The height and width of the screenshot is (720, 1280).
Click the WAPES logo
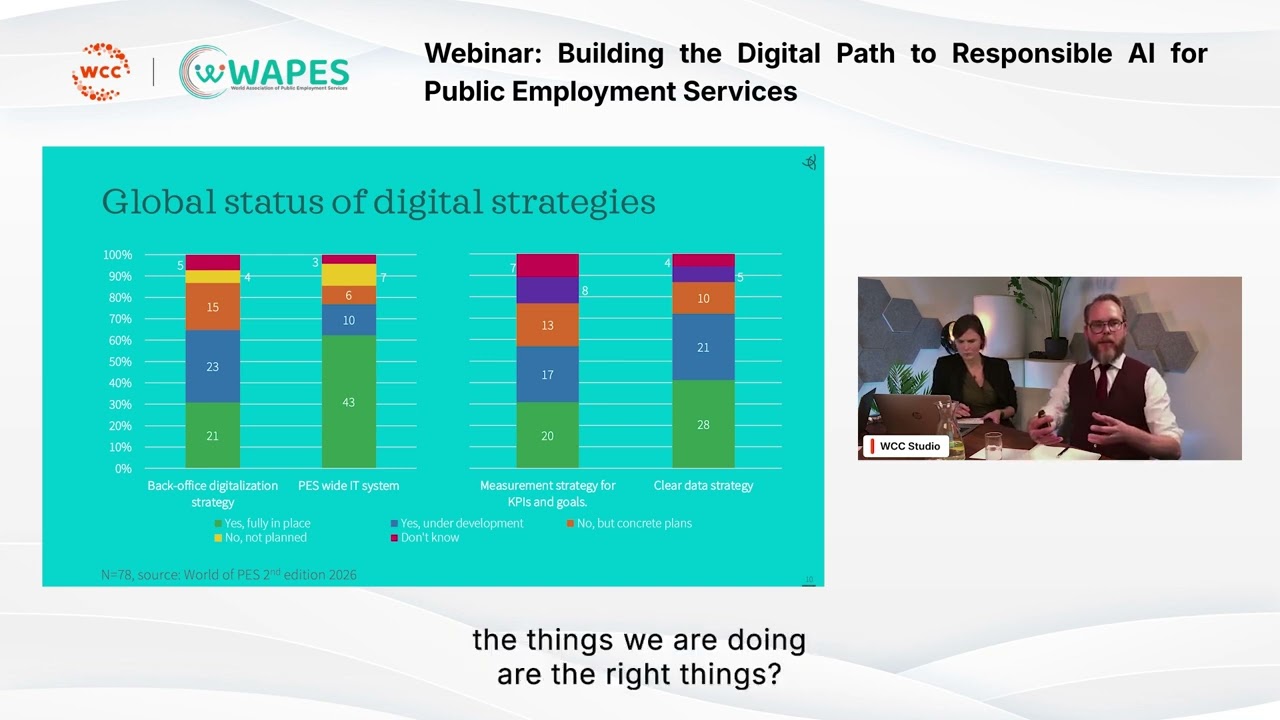tap(264, 73)
